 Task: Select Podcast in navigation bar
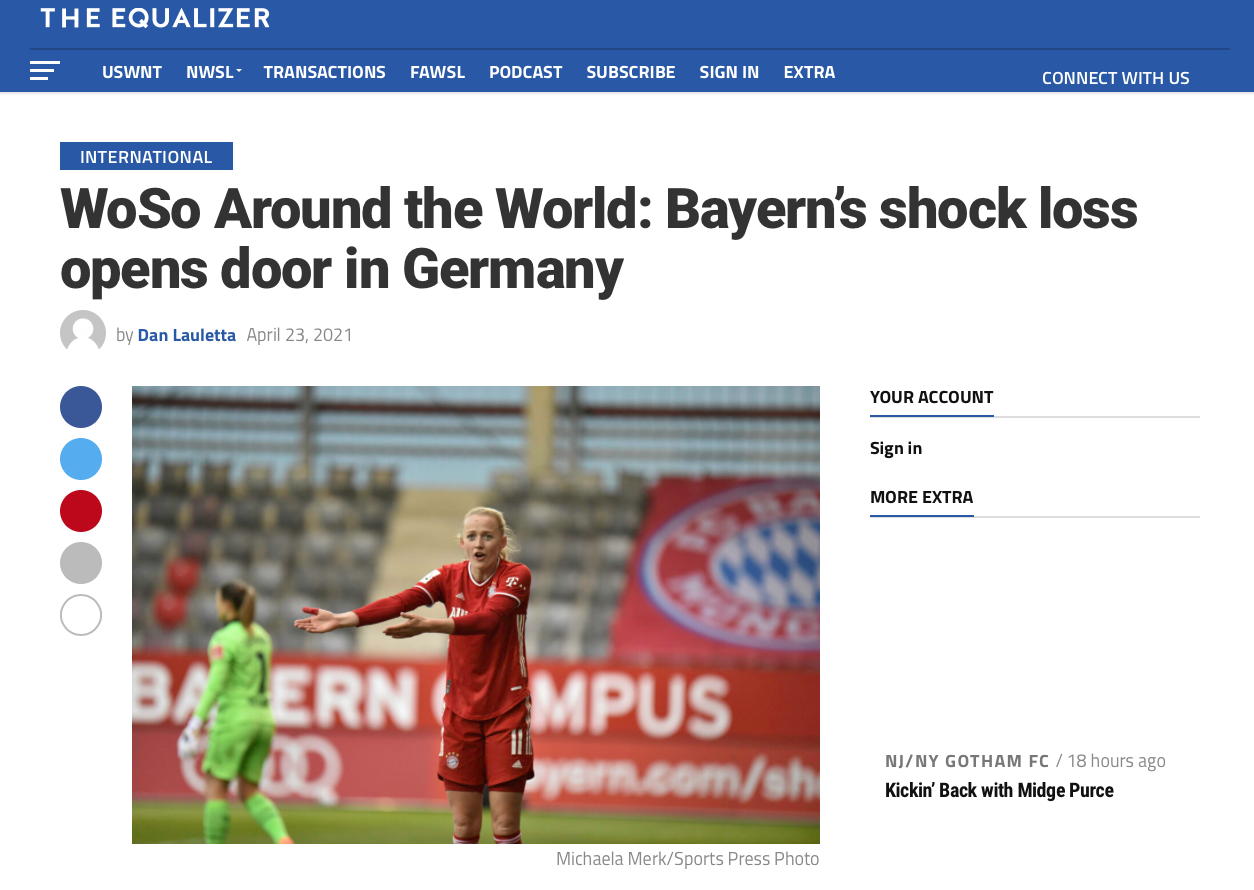pos(526,72)
